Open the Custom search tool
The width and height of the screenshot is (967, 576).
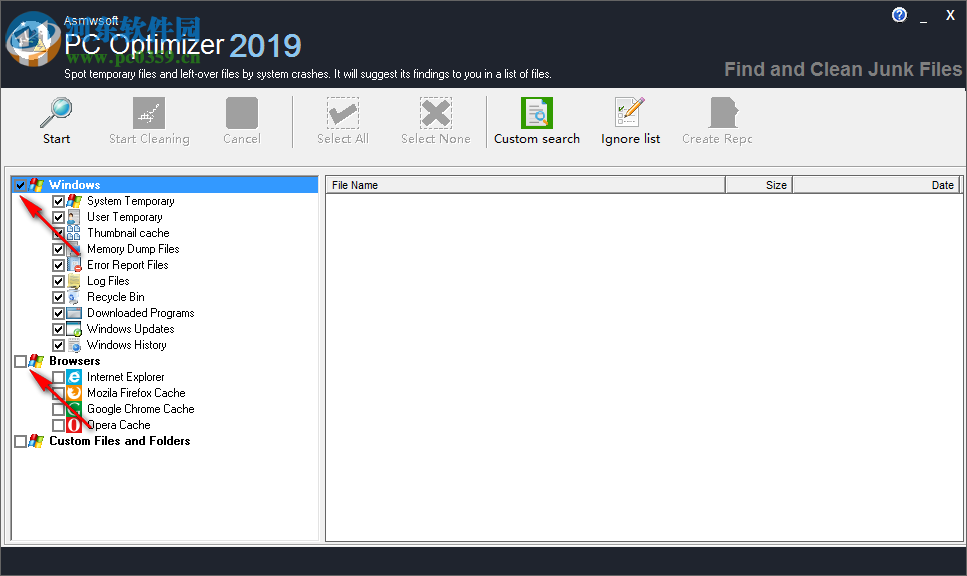(536, 113)
